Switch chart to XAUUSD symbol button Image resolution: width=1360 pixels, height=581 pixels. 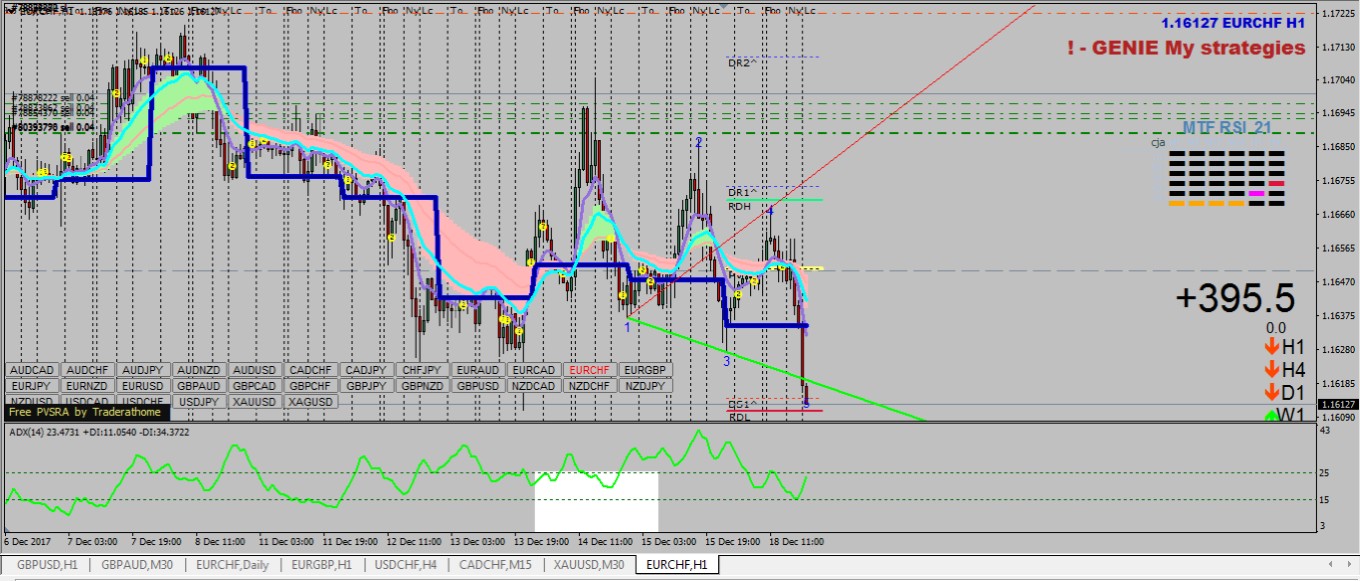tap(253, 402)
